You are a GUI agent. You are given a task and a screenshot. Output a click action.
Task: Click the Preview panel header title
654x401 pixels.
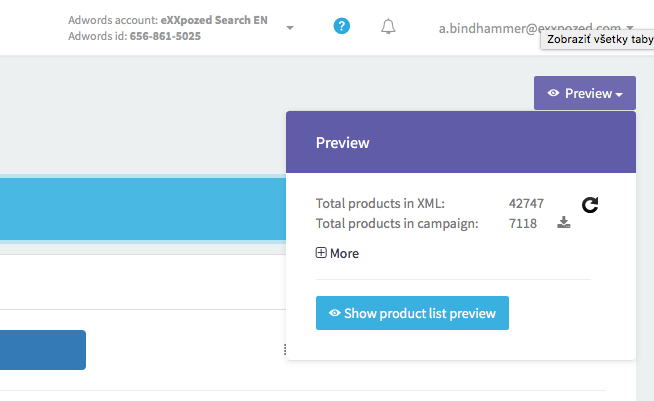click(343, 142)
